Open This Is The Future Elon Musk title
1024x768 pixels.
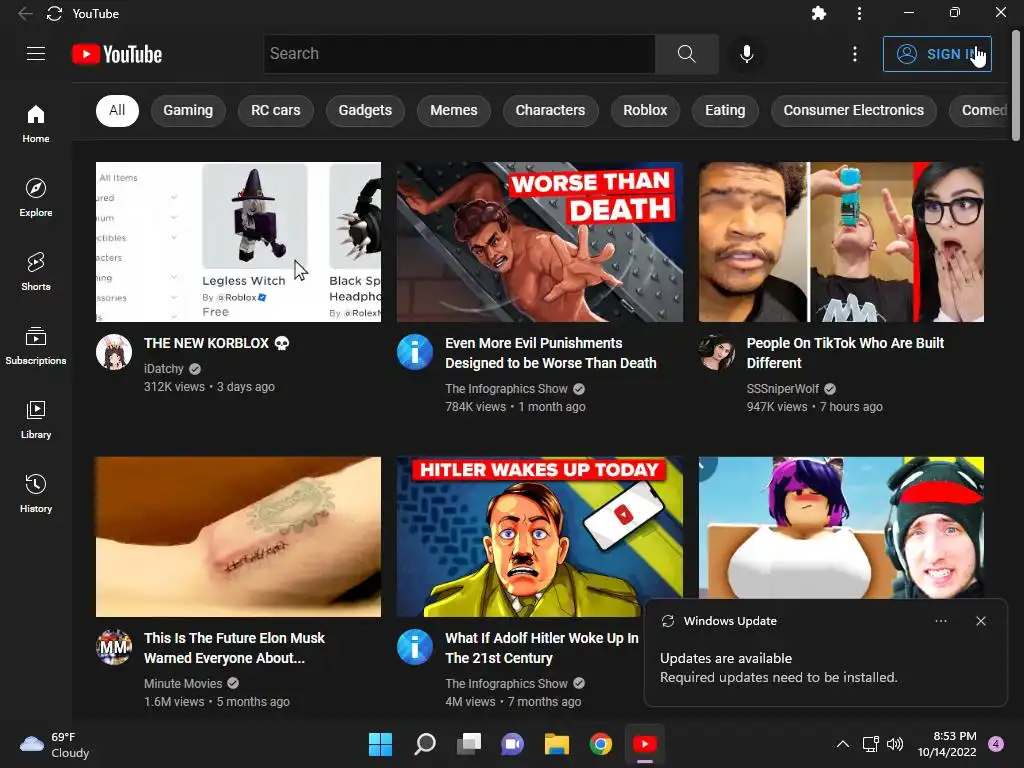click(x=234, y=648)
